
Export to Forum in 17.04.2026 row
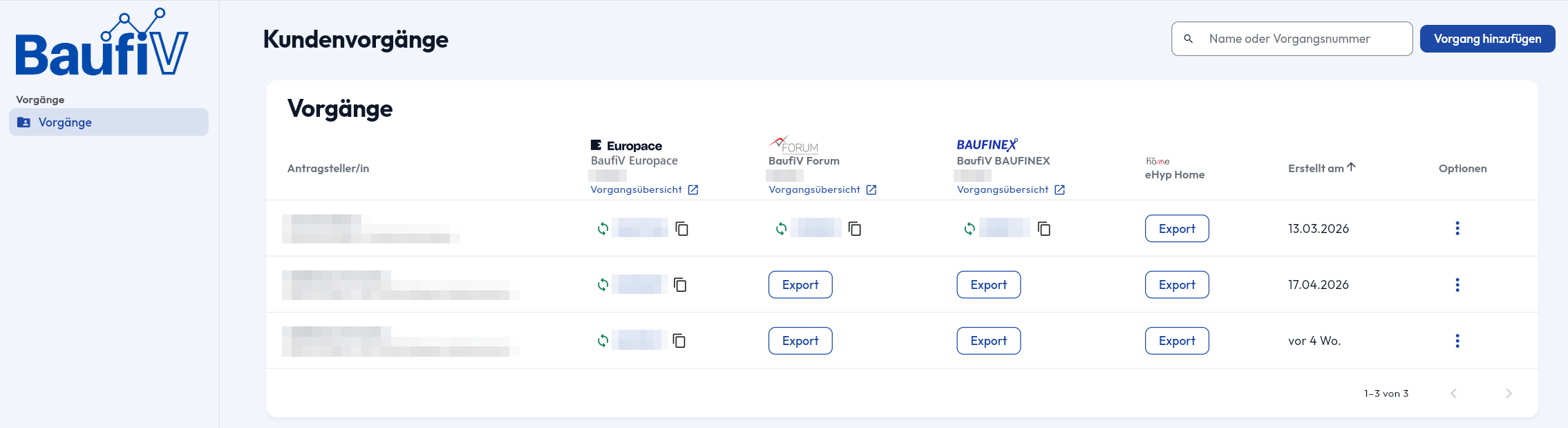(800, 284)
